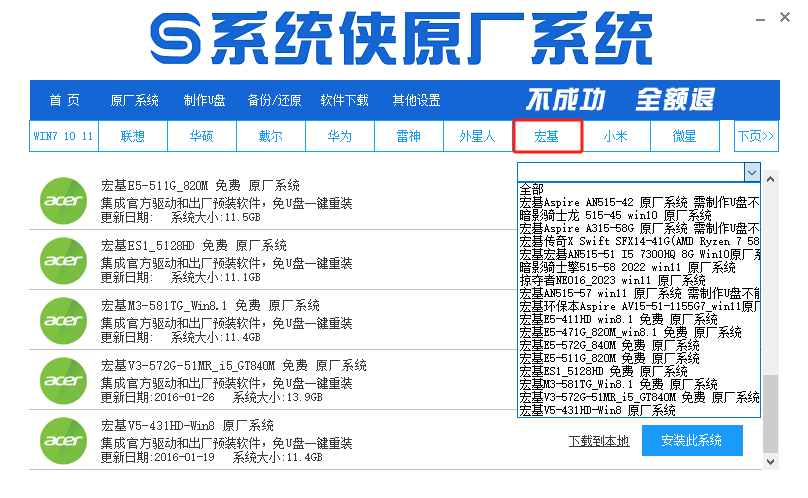Screen dimensions: 808x498
Task: Choose 宏基宏基AN515-51 I5 7300HQ option
Action: (639, 254)
